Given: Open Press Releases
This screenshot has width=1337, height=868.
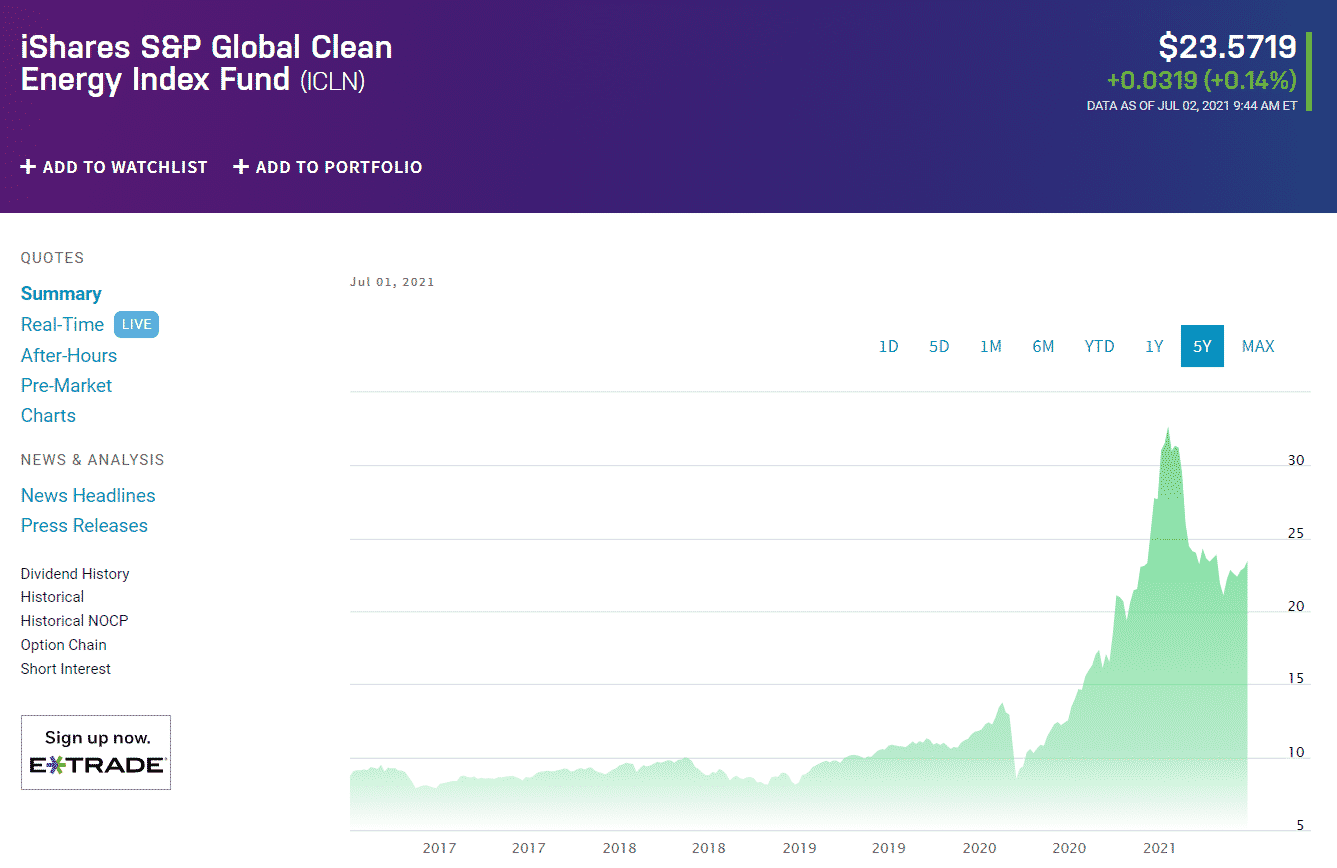Looking at the screenshot, I should pos(84,525).
